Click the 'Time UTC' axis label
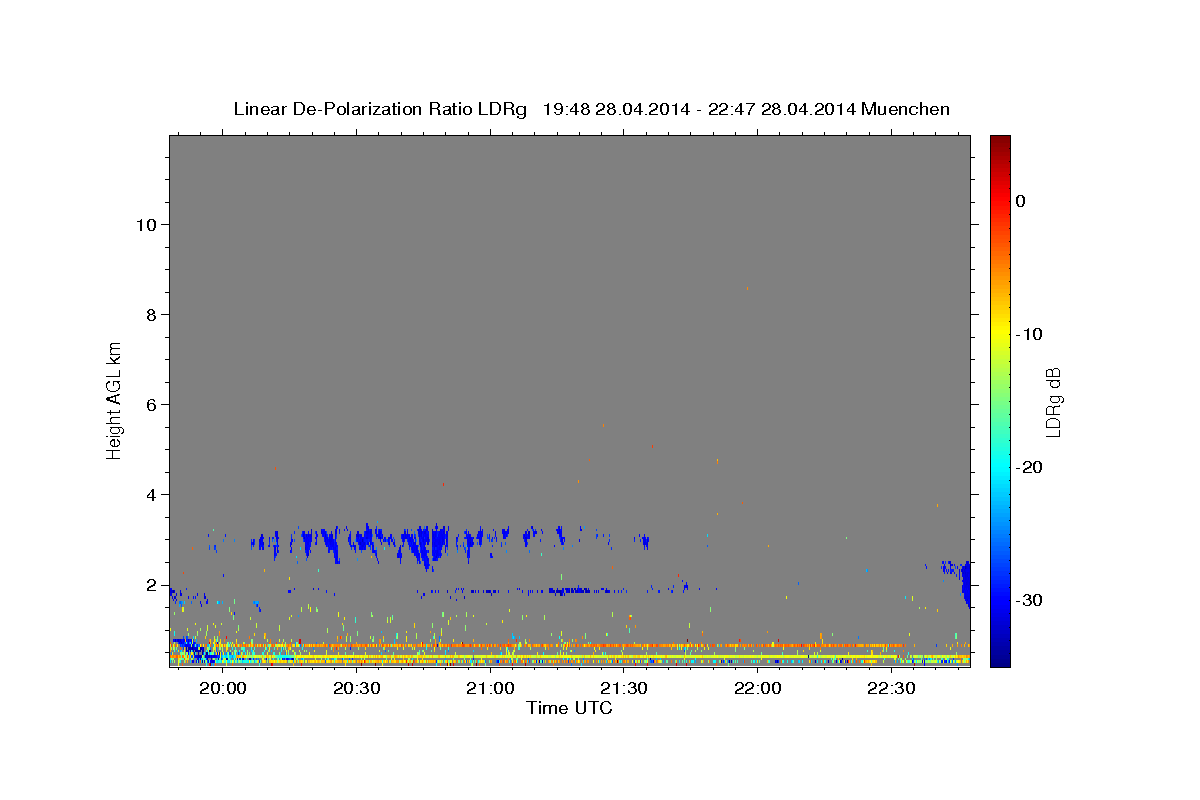 click(x=569, y=708)
